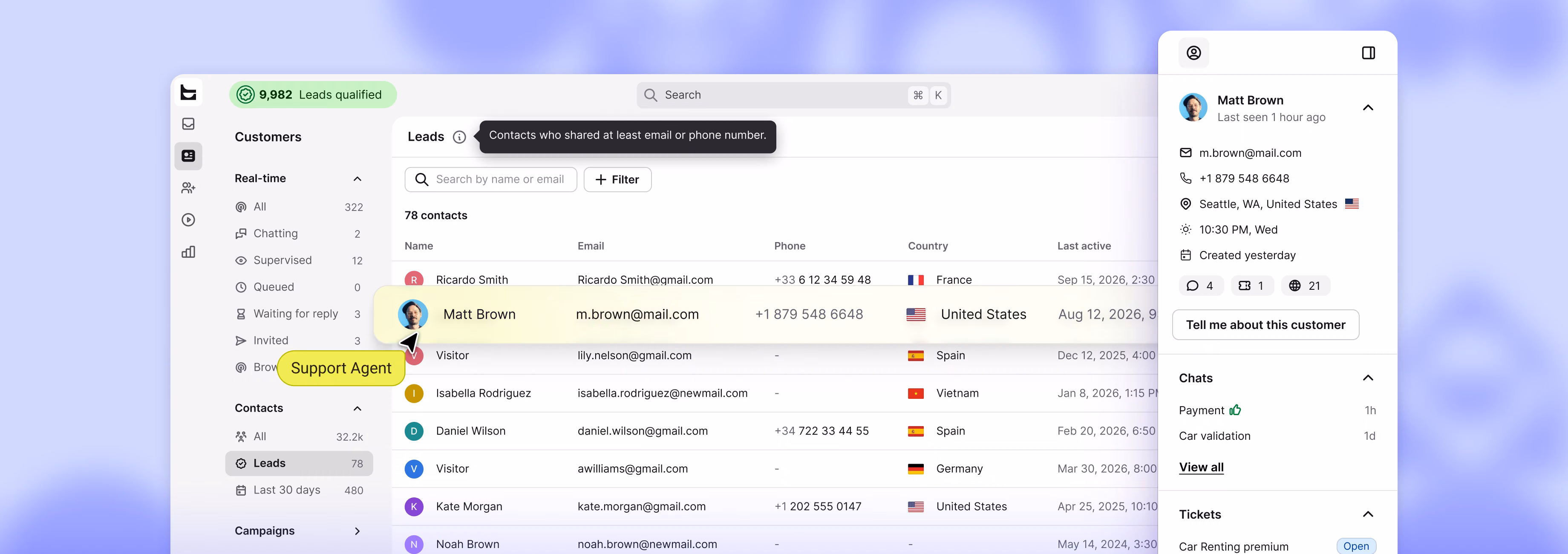Click Vietnam country cell
1568x554 pixels.
(957, 393)
